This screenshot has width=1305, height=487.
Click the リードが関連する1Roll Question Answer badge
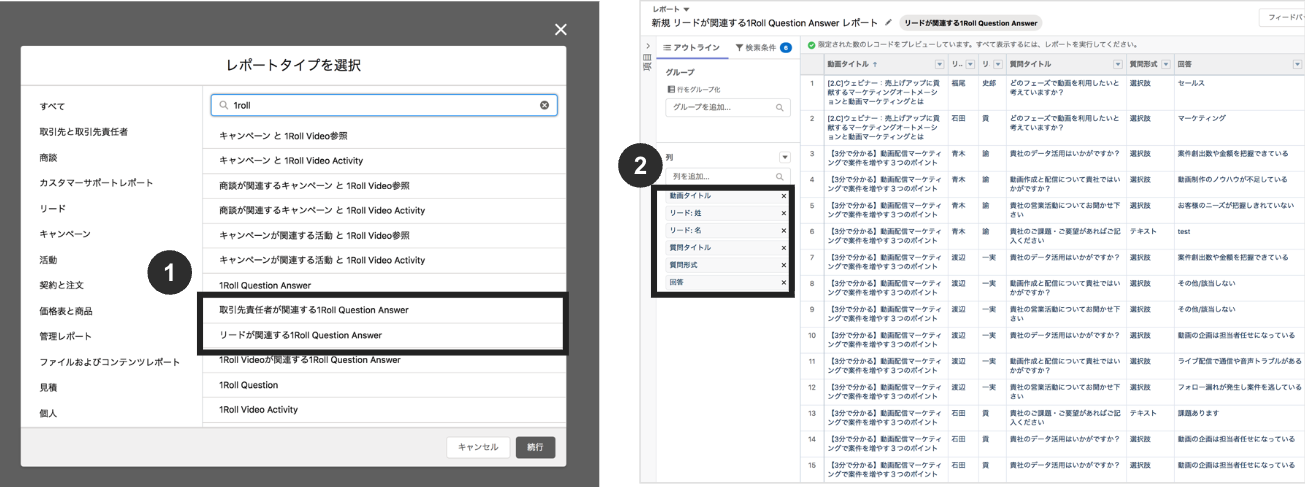pyautogui.click(x=970, y=22)
